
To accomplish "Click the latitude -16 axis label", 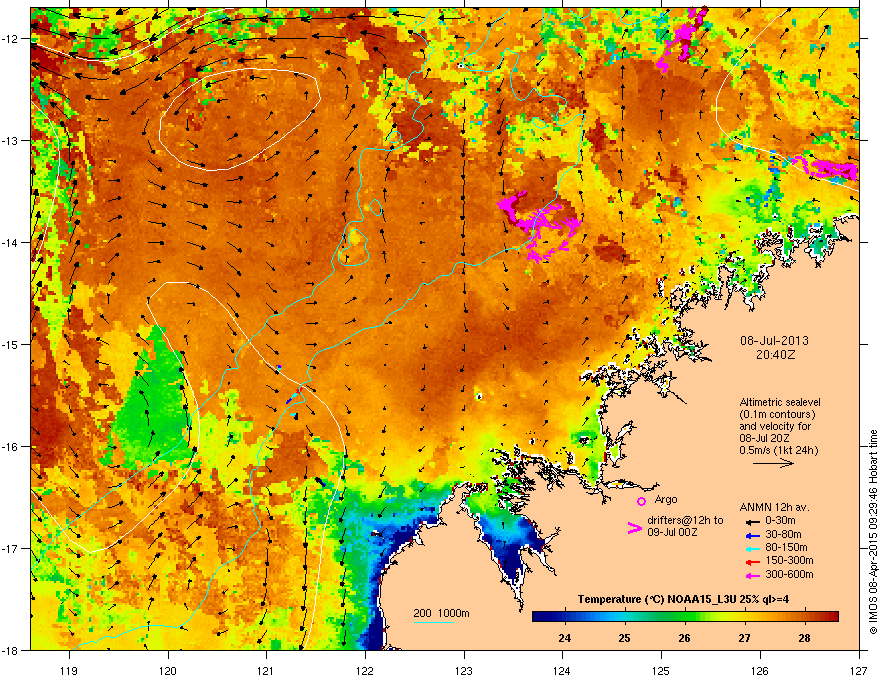I will [x=11, y=447].
